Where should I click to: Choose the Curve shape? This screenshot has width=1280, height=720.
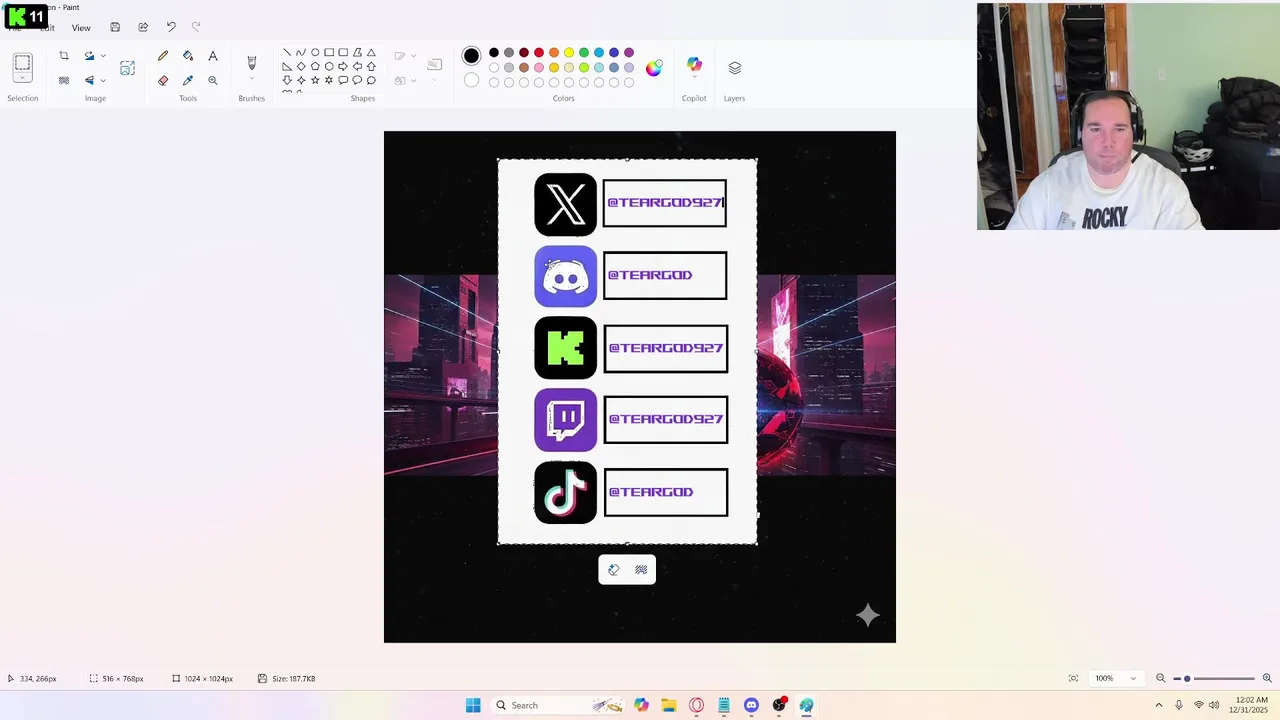pyautogui.click(x=301, y=53)
